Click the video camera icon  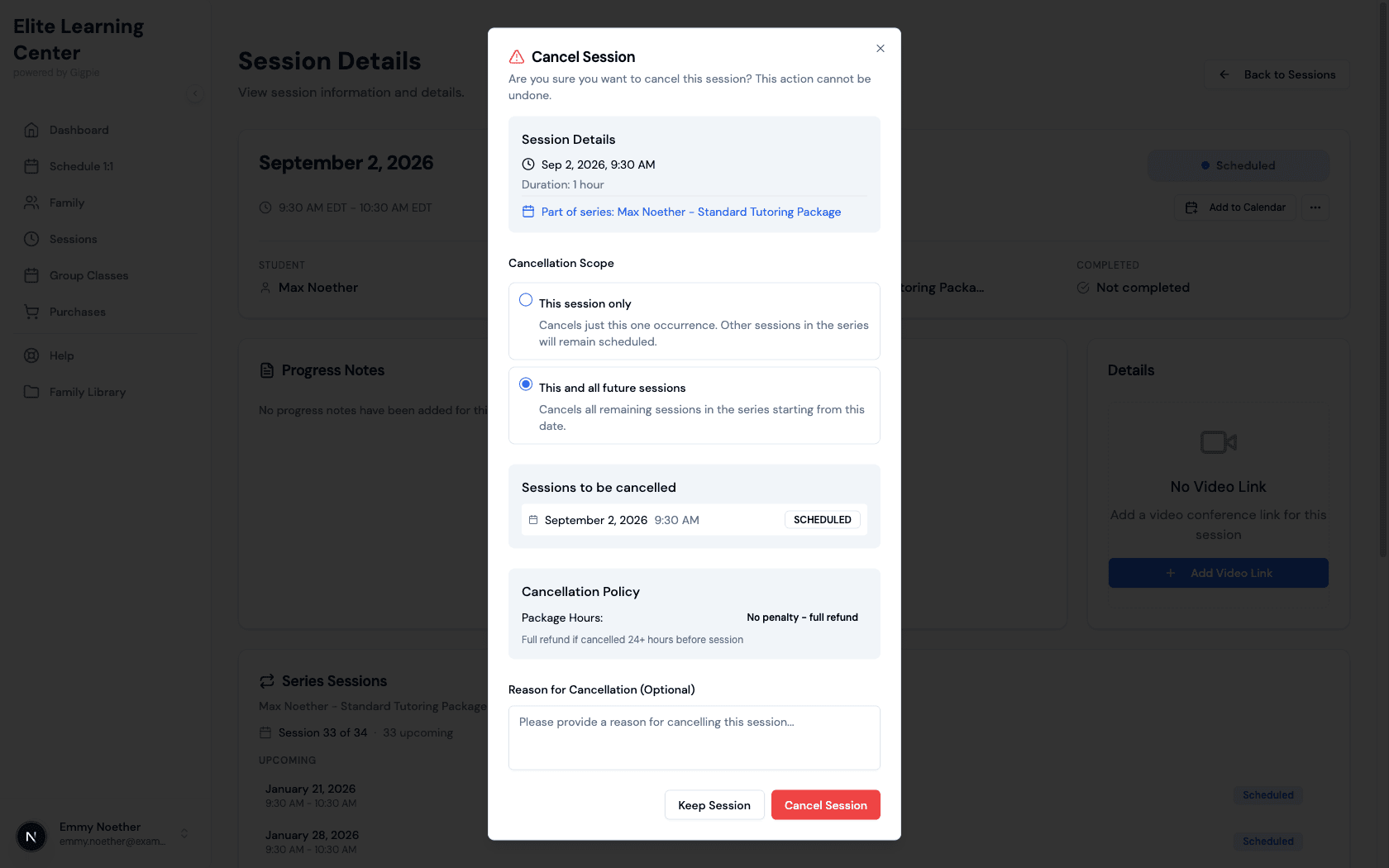(1218, 442)
